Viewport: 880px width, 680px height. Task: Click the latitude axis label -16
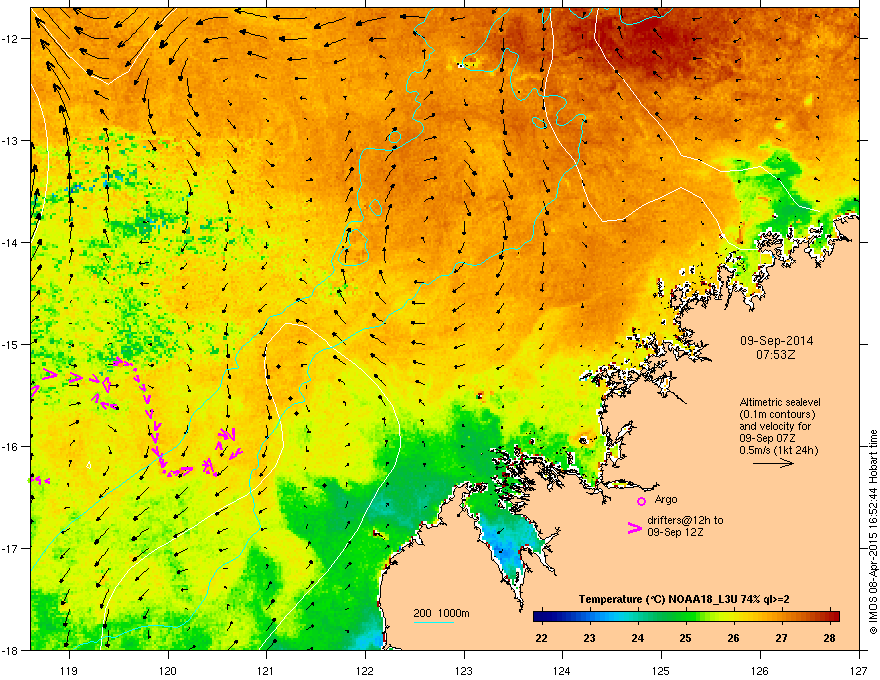pos(10,447)
